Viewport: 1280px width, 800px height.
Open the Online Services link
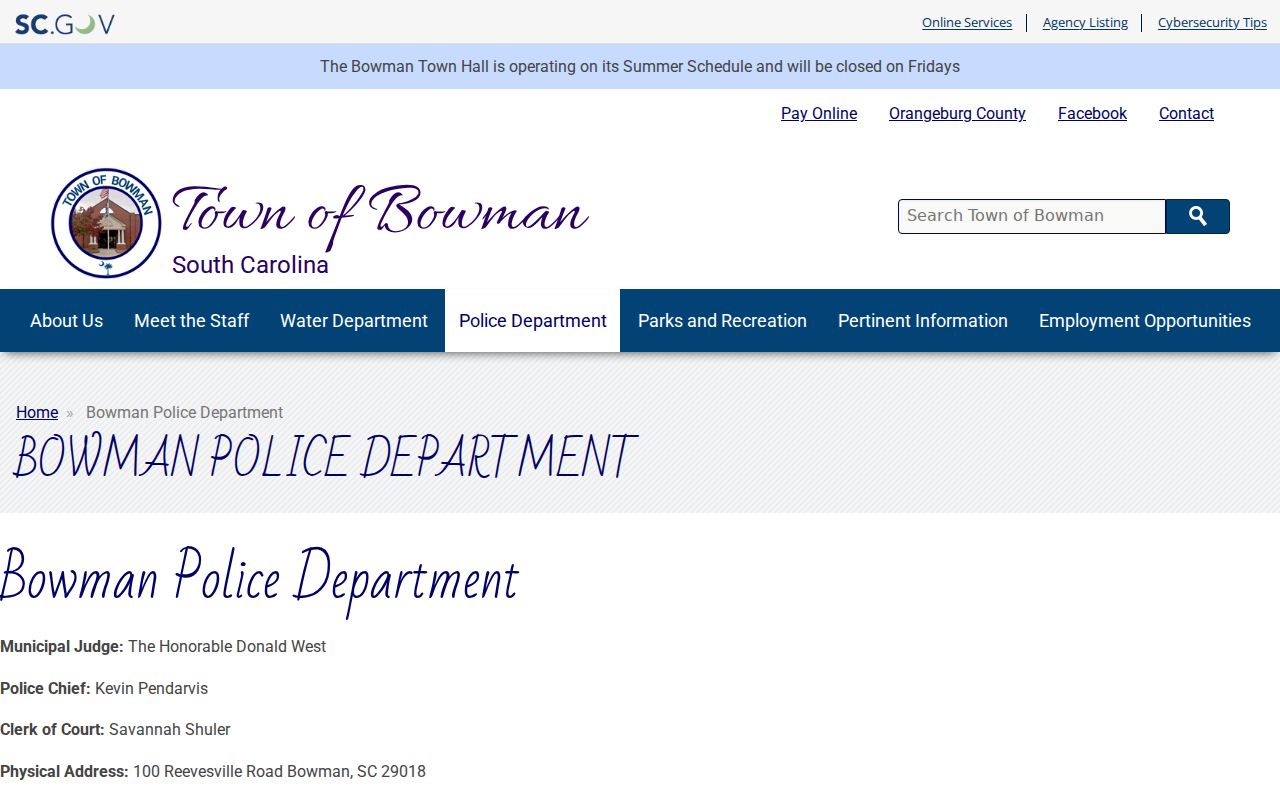967,22
